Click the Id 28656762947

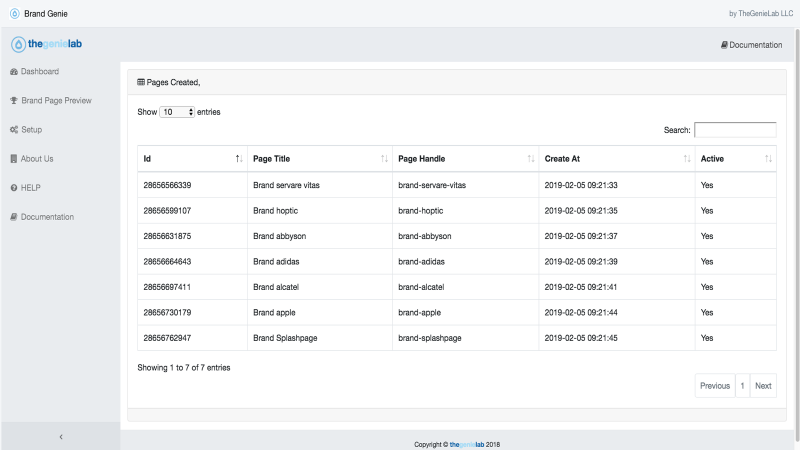click(x=167, y=338)
